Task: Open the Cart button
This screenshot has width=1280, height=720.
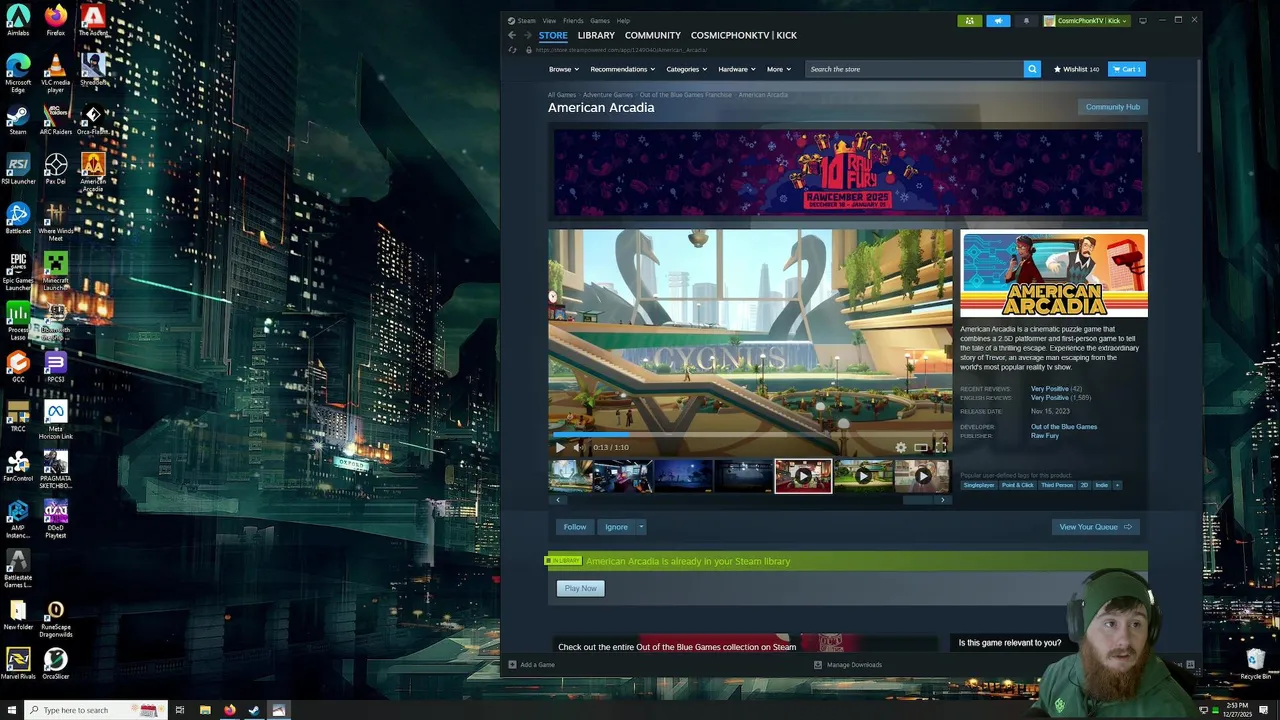Action: pyautogui.click(x=1127, y=69)
